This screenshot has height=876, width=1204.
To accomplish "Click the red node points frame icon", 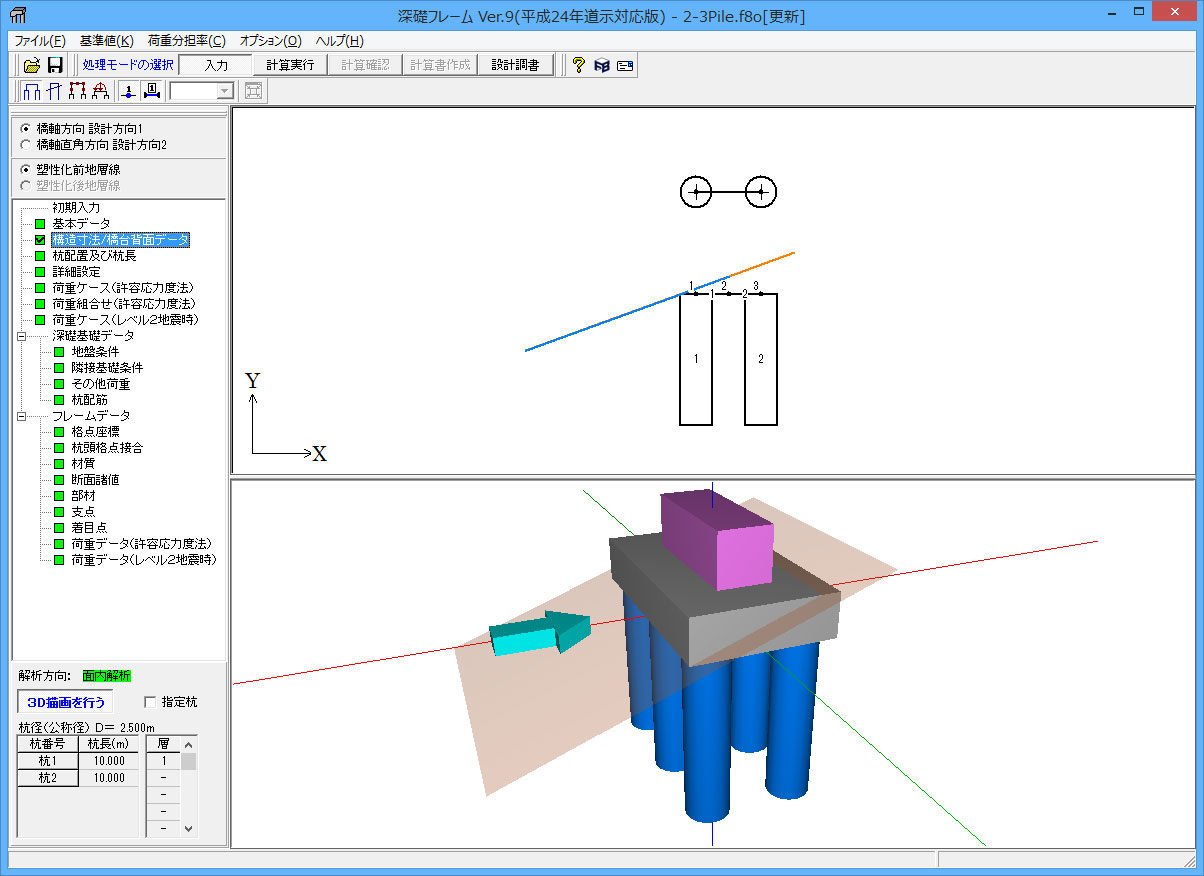I will (77, 91).
